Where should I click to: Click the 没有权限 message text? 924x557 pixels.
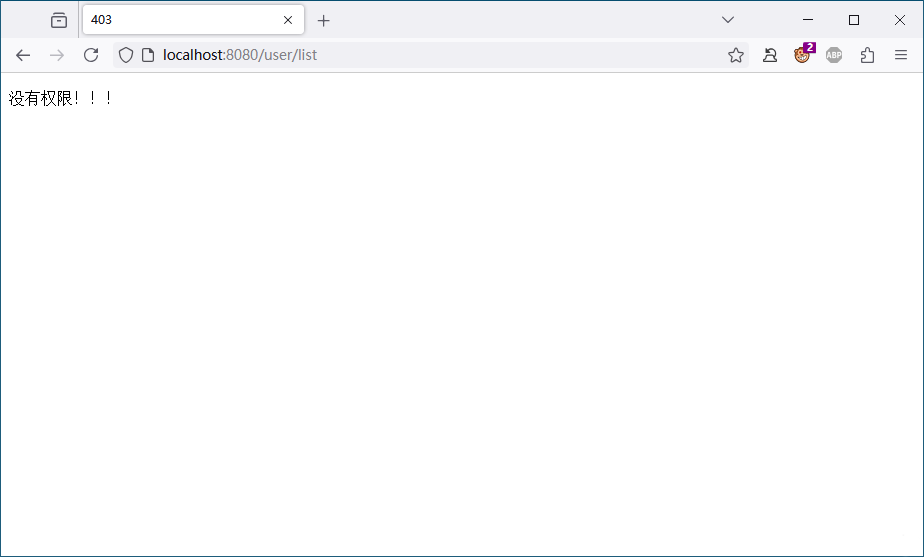(x=60, y=98)
